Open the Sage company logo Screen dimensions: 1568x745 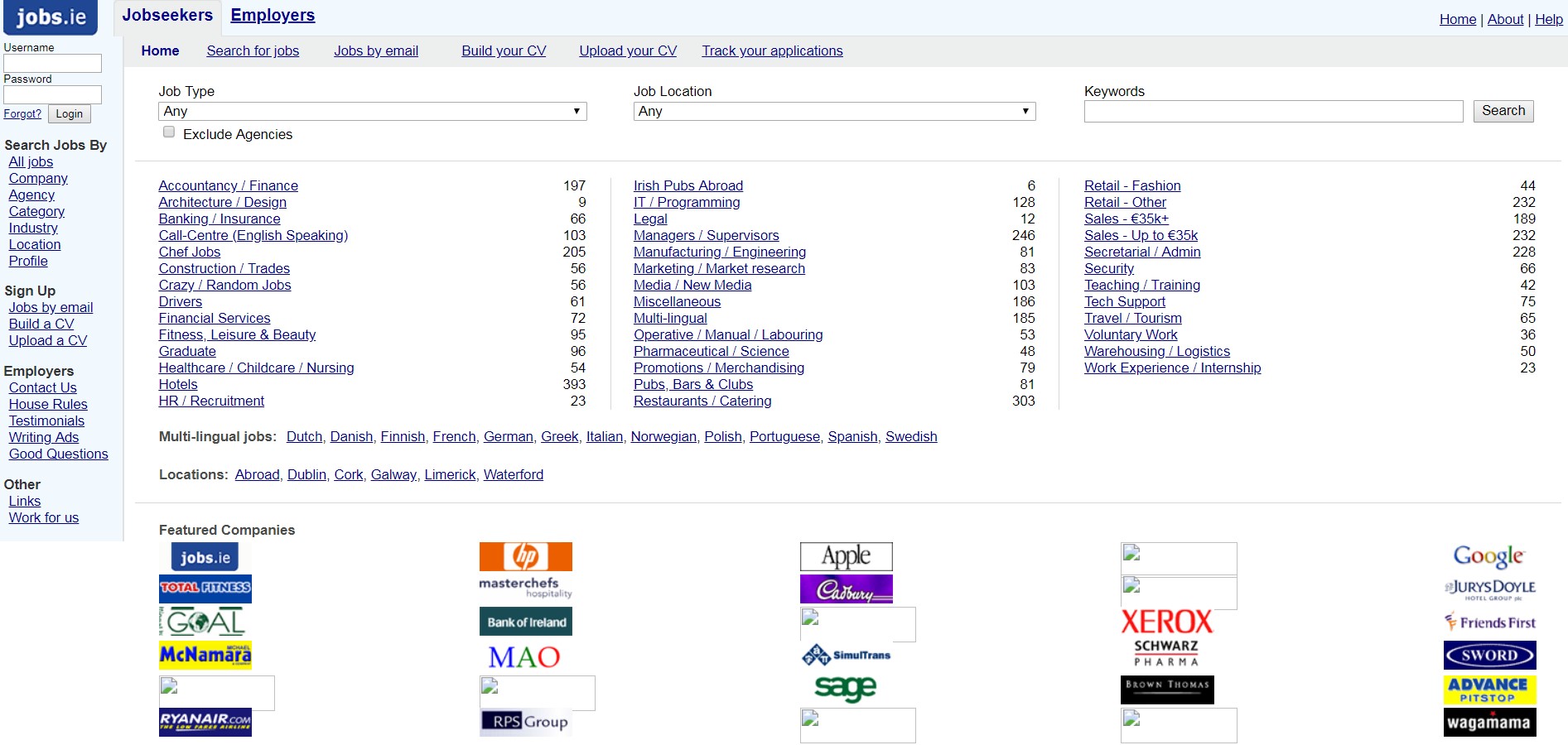point(846,688)
